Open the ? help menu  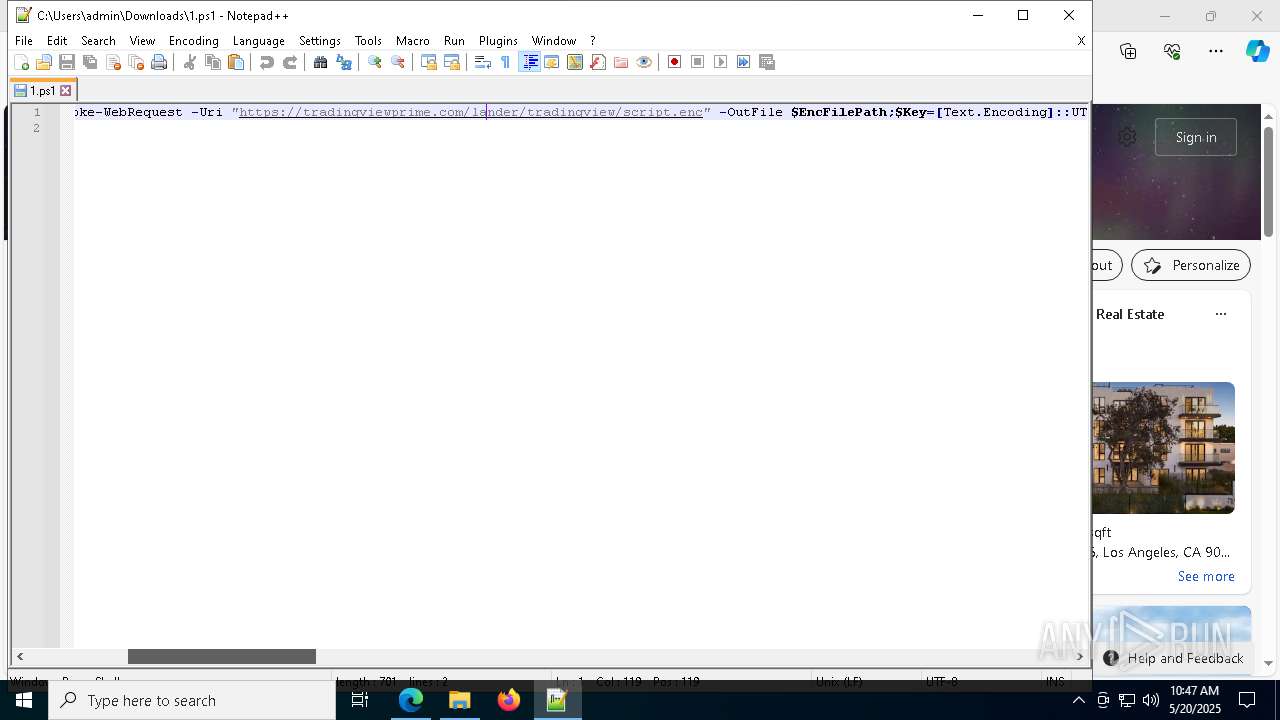(592, 41)
